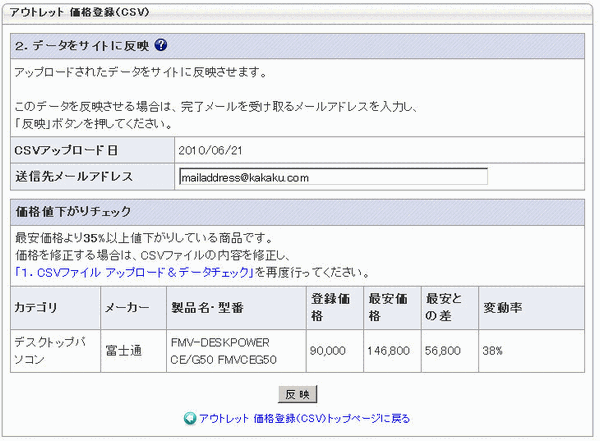
Task: Click the 製品名・型番 column header
Action: coord(236,307)
